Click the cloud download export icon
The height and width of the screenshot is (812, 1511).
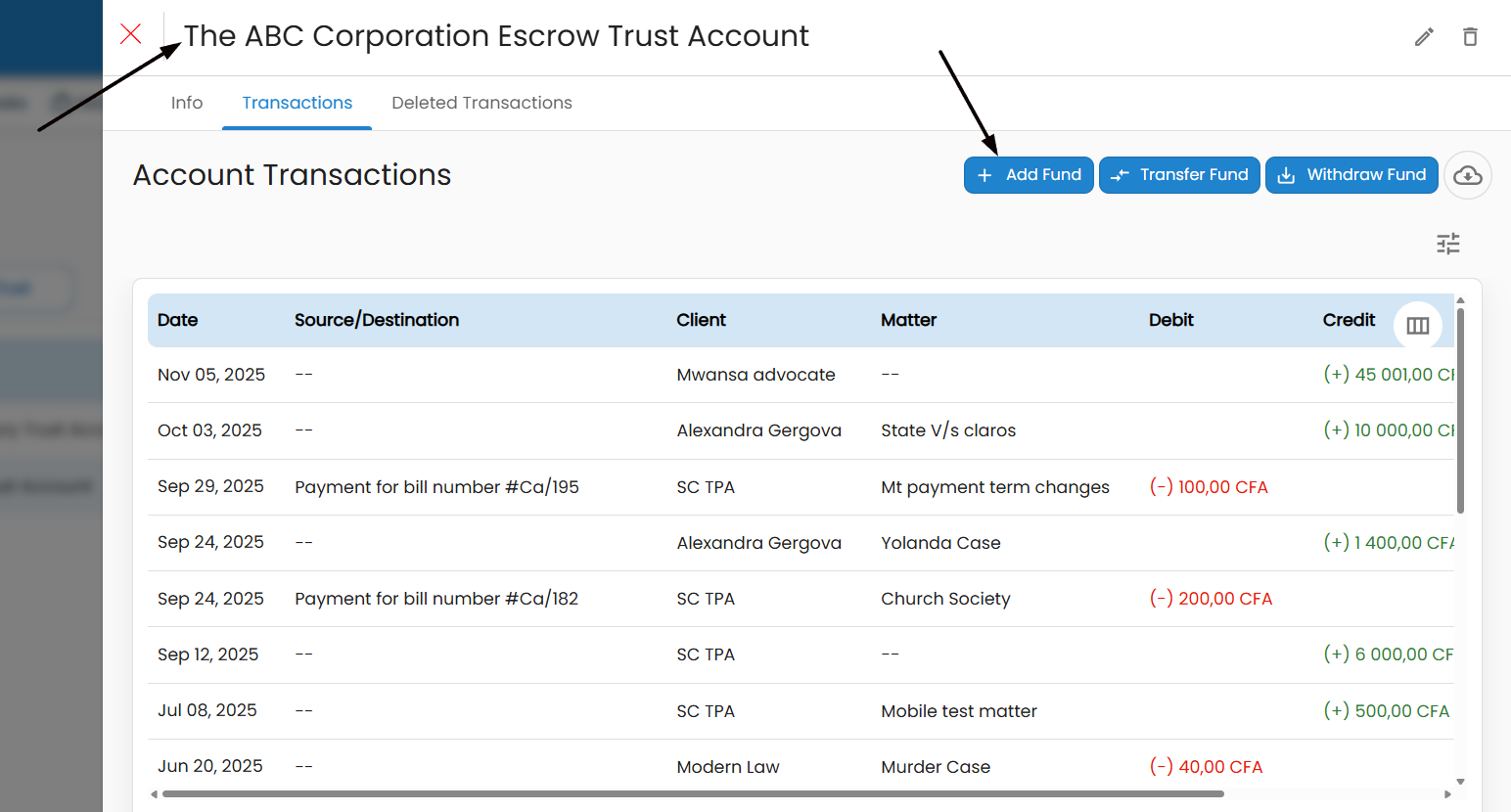click(x=1467, y=175)
